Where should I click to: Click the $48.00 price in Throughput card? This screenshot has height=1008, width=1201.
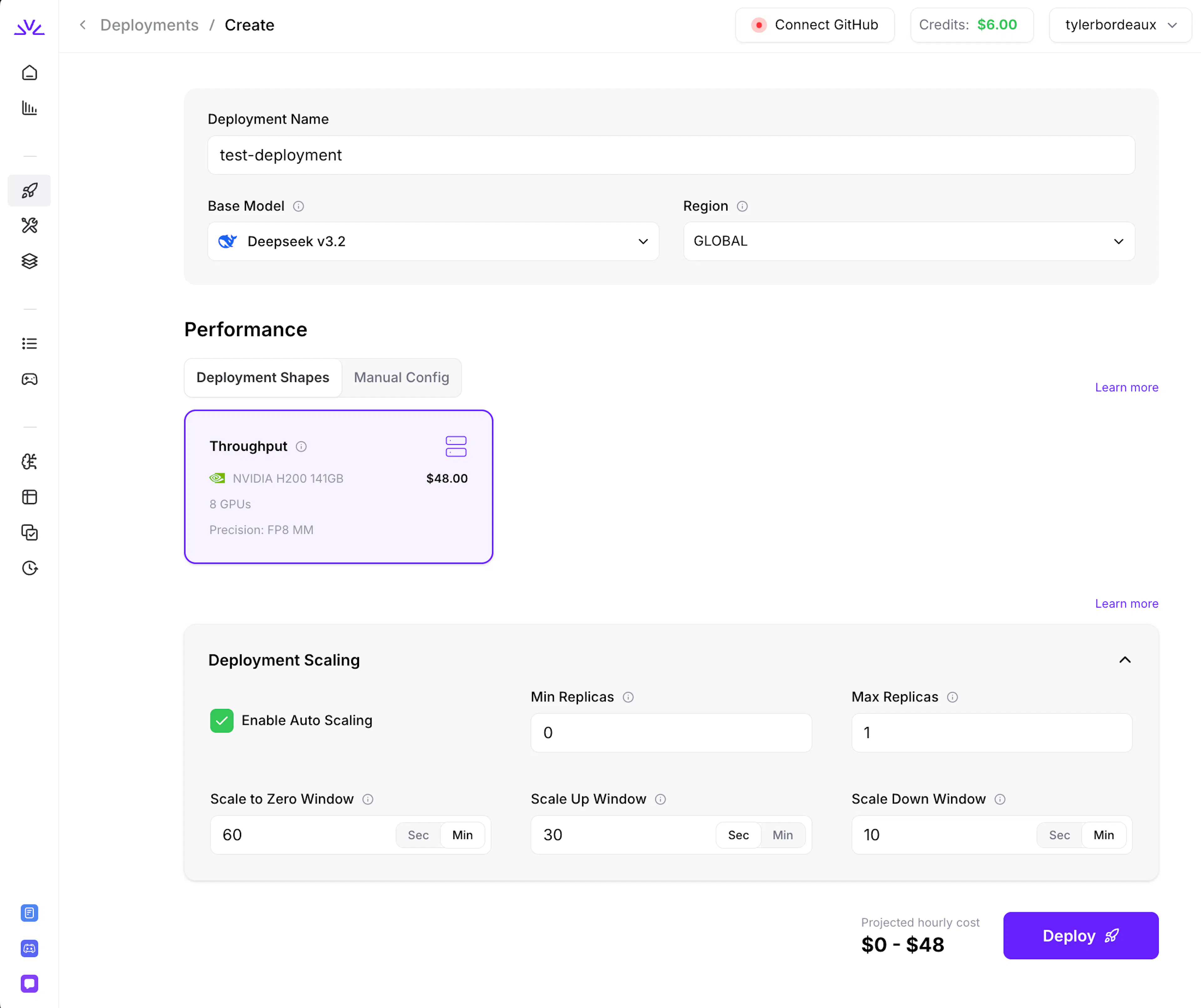pos(447,478)
